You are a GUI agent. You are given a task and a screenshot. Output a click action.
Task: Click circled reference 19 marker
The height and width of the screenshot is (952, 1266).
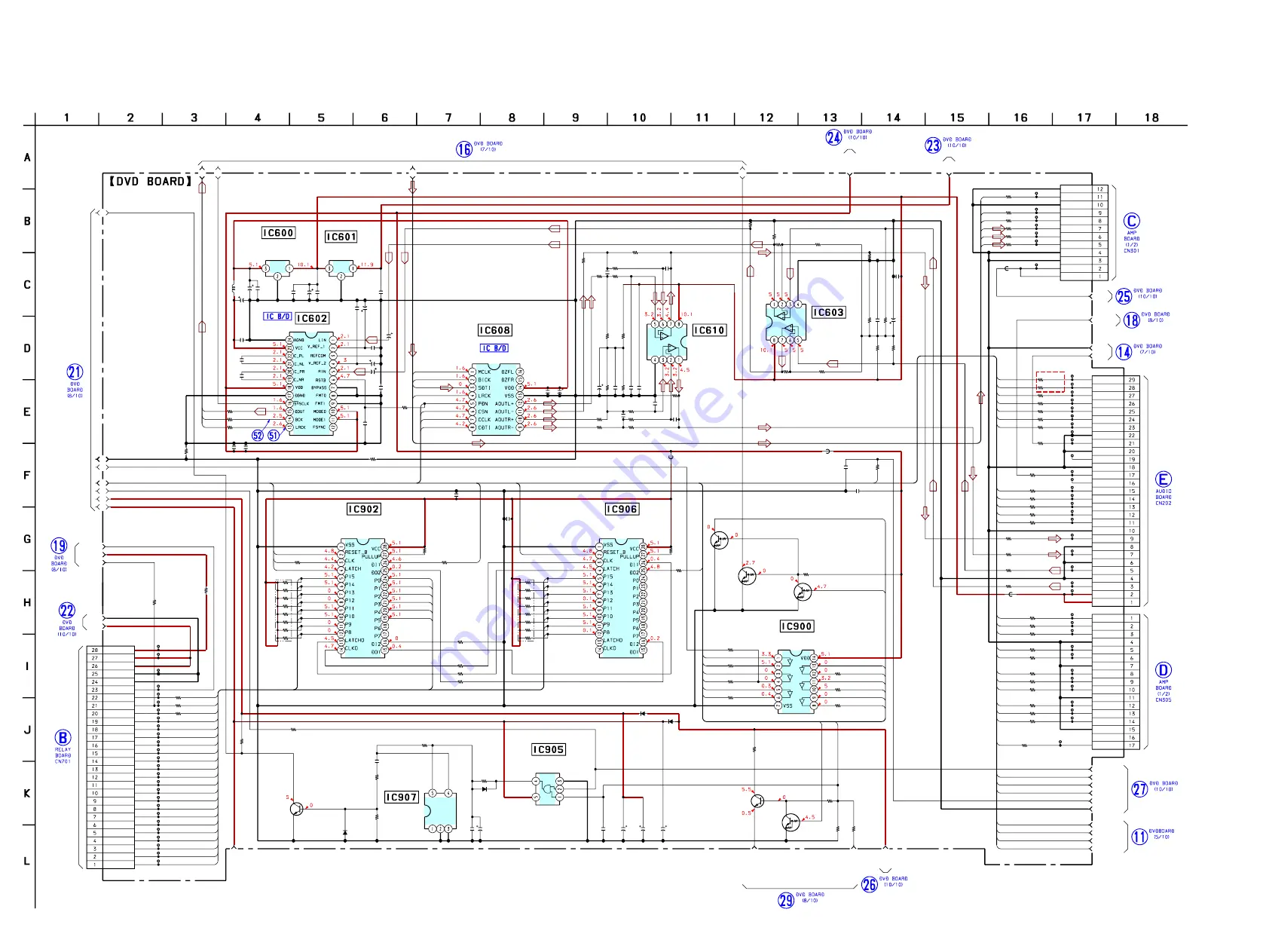pos(59,546)
